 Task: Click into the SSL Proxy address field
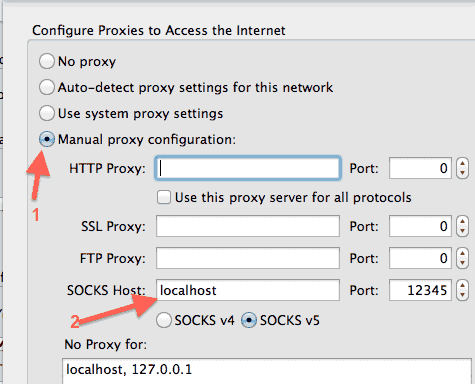[248, 226]
